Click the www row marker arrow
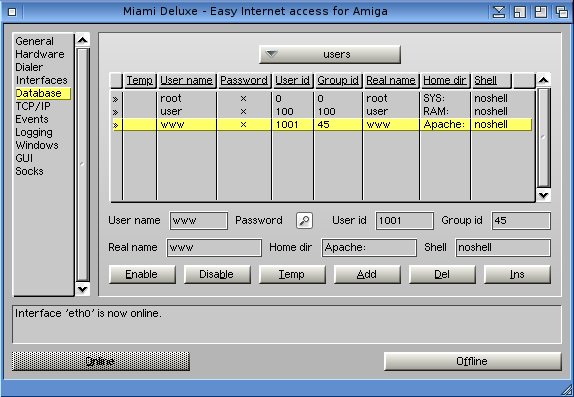 [x=116, y=125]
